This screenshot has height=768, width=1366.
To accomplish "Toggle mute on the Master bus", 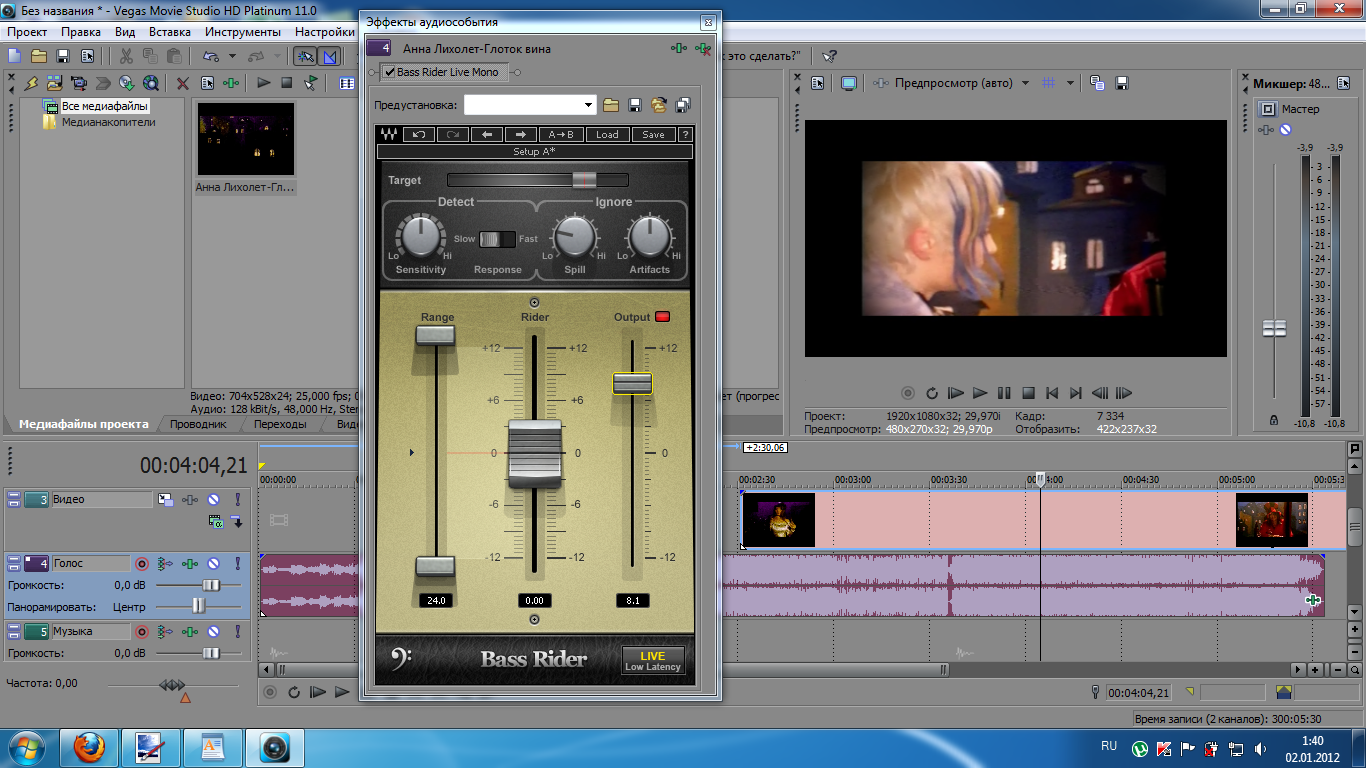I will (x=1285, y=130).
